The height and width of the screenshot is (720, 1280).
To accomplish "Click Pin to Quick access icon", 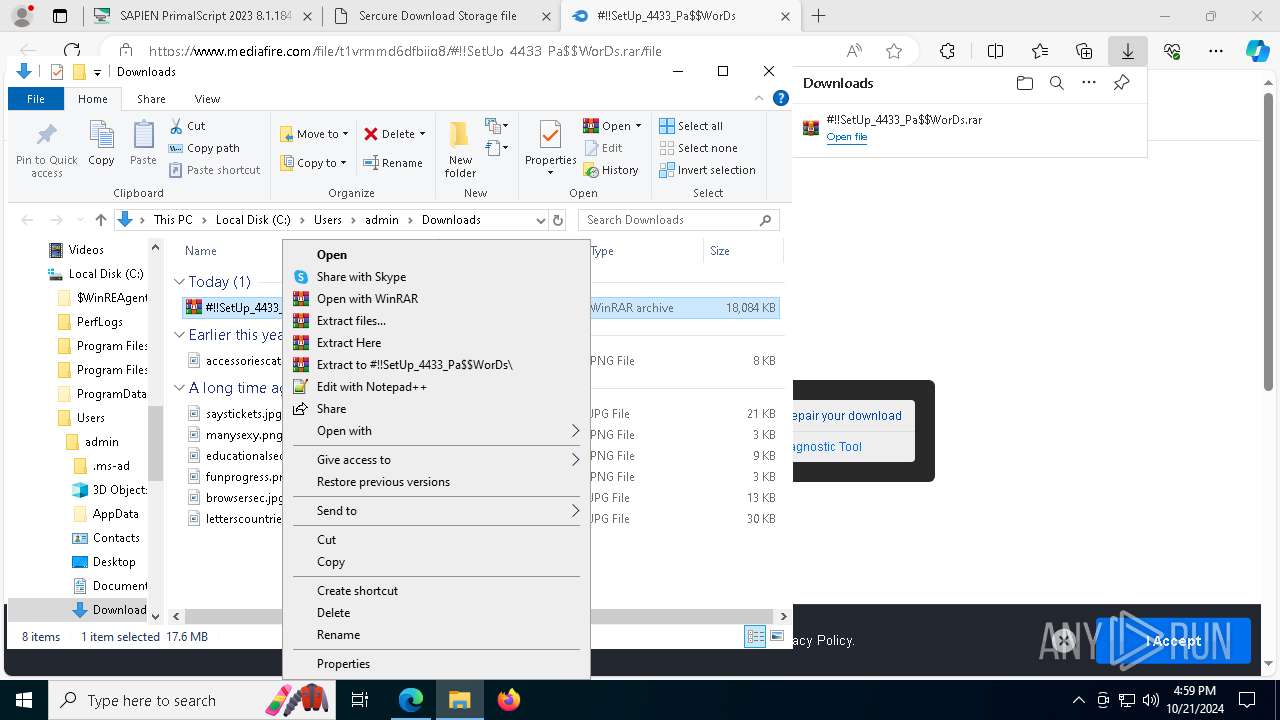I will [x=46, y=150].
